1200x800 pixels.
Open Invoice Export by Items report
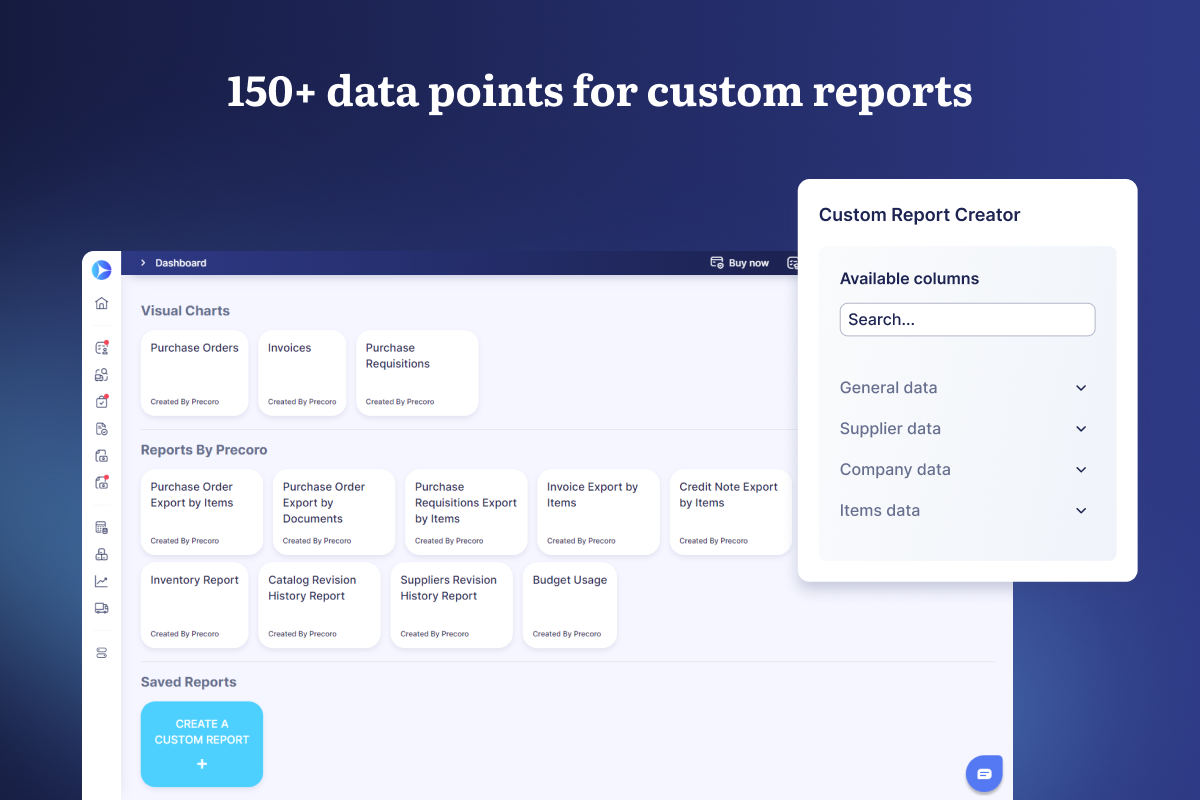coord(598,512)
